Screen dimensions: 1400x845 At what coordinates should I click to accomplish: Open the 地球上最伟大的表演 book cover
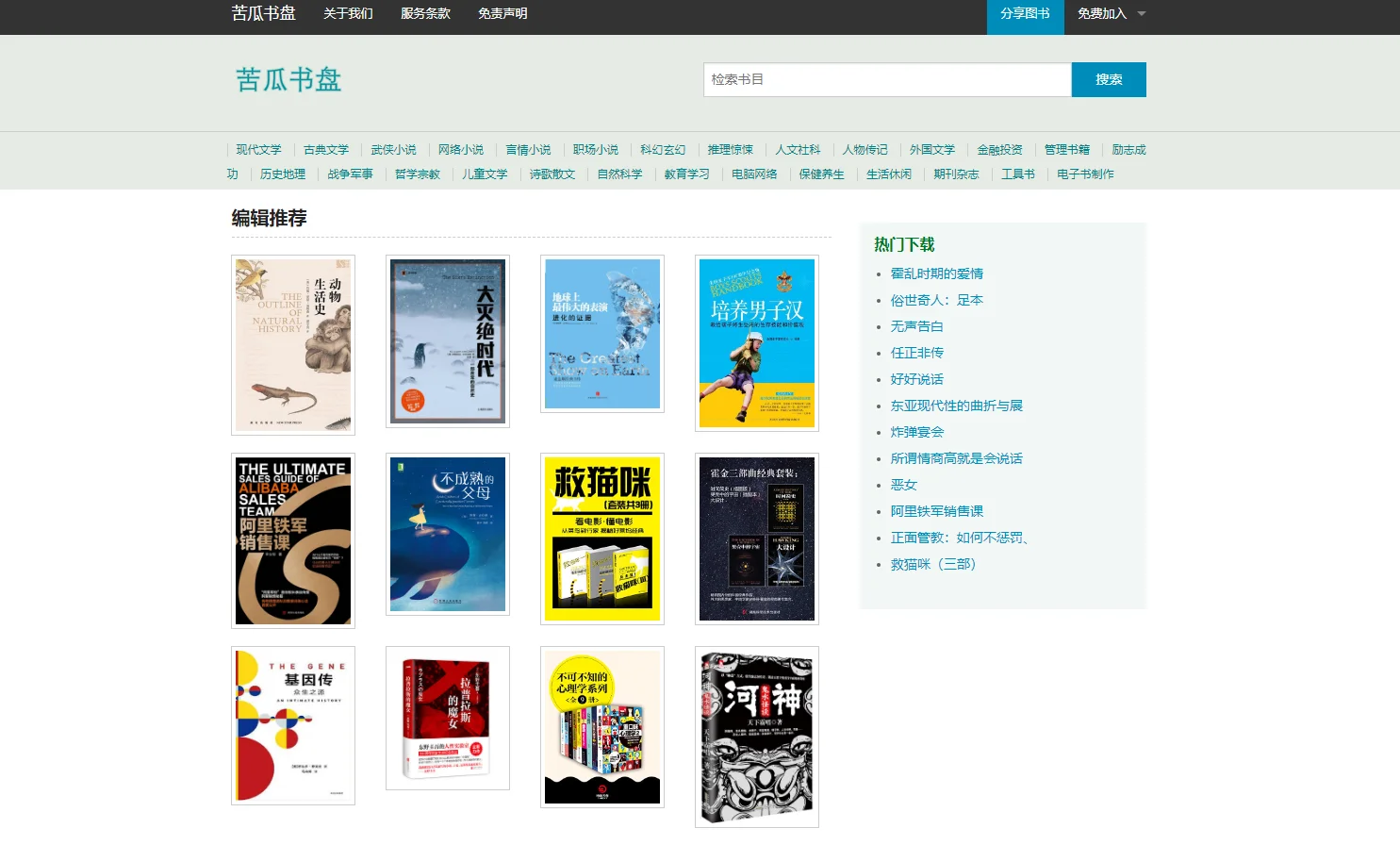602,334
